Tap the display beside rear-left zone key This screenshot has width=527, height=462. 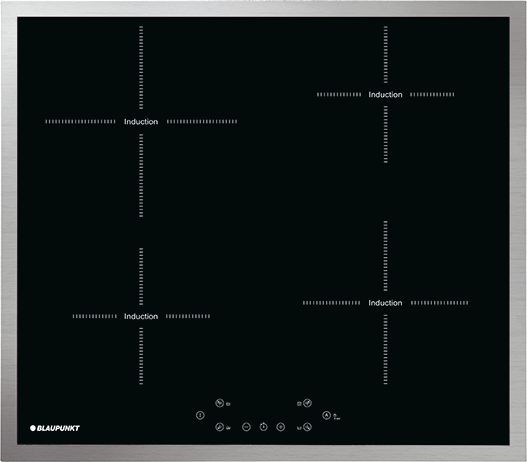tap(228, 404)
